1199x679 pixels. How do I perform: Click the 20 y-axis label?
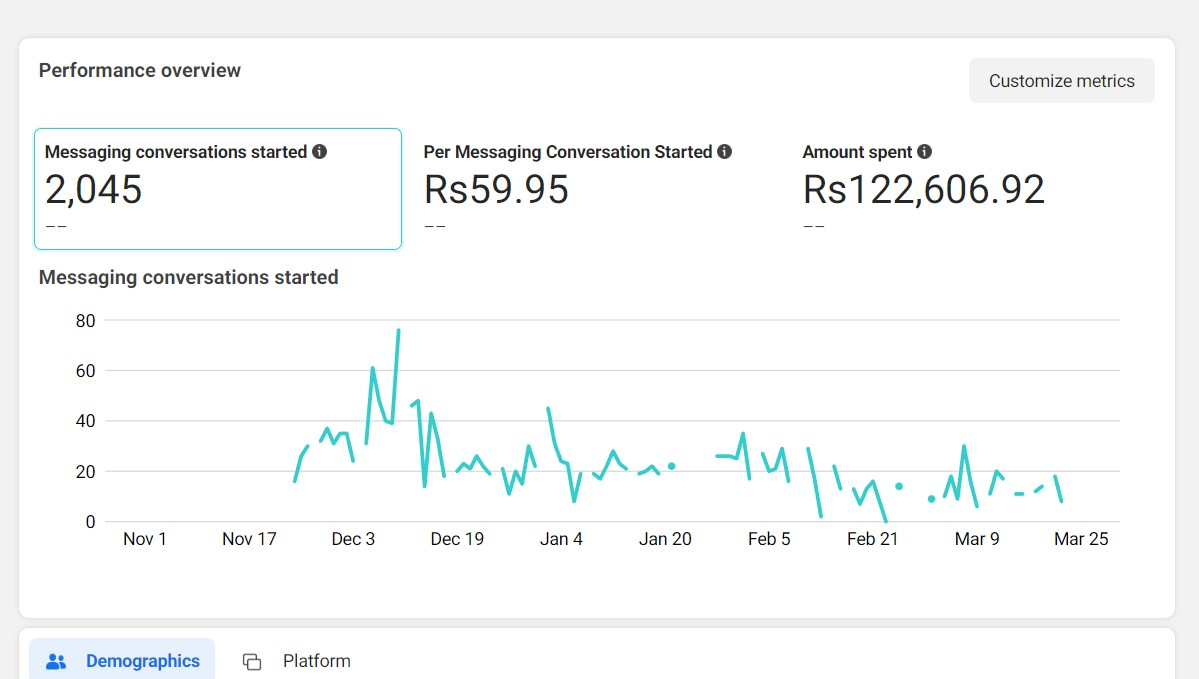point(86,472)
